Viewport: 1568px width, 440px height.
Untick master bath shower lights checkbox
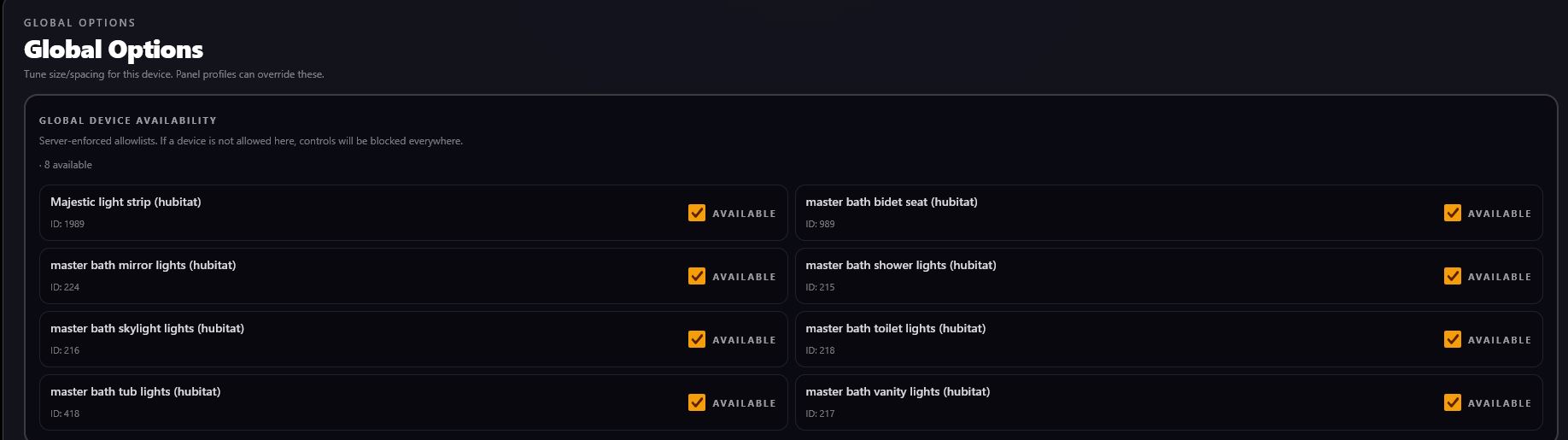pyautogui.click(x=1452, y=276)
